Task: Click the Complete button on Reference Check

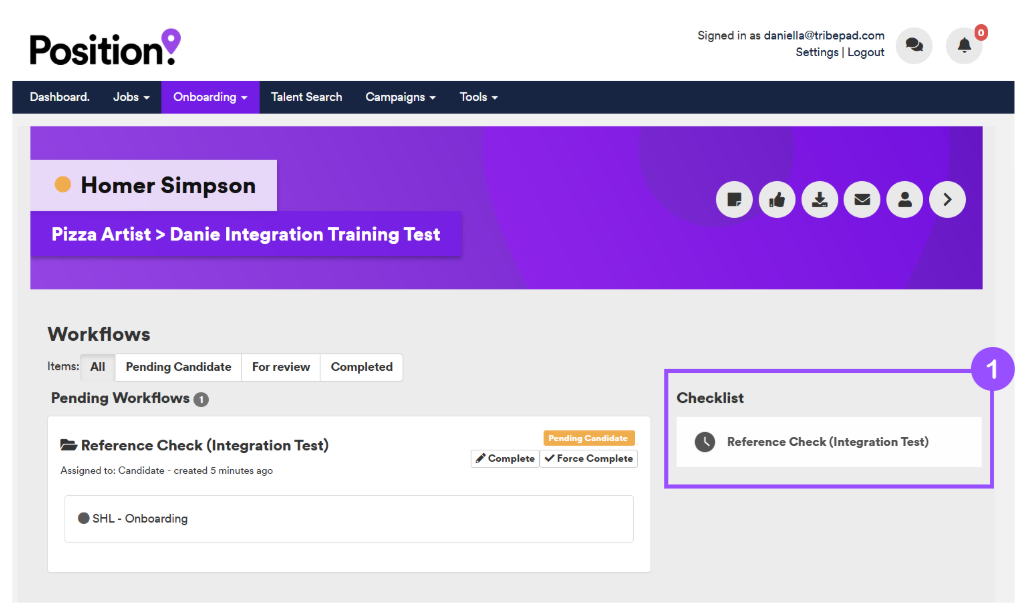Action: click(x=505, y=459)
